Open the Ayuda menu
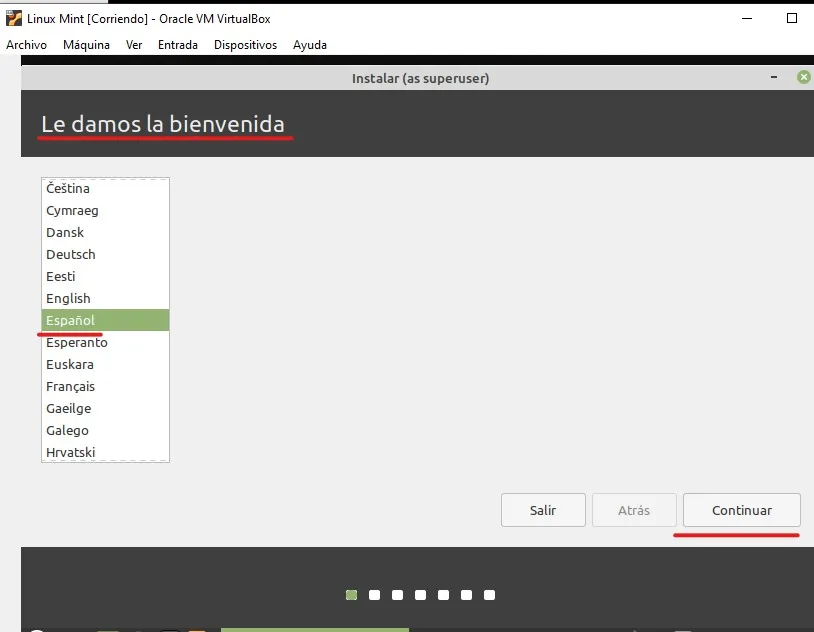The height and width of the screenshot is (632, 814). click(x=309, y=44)
